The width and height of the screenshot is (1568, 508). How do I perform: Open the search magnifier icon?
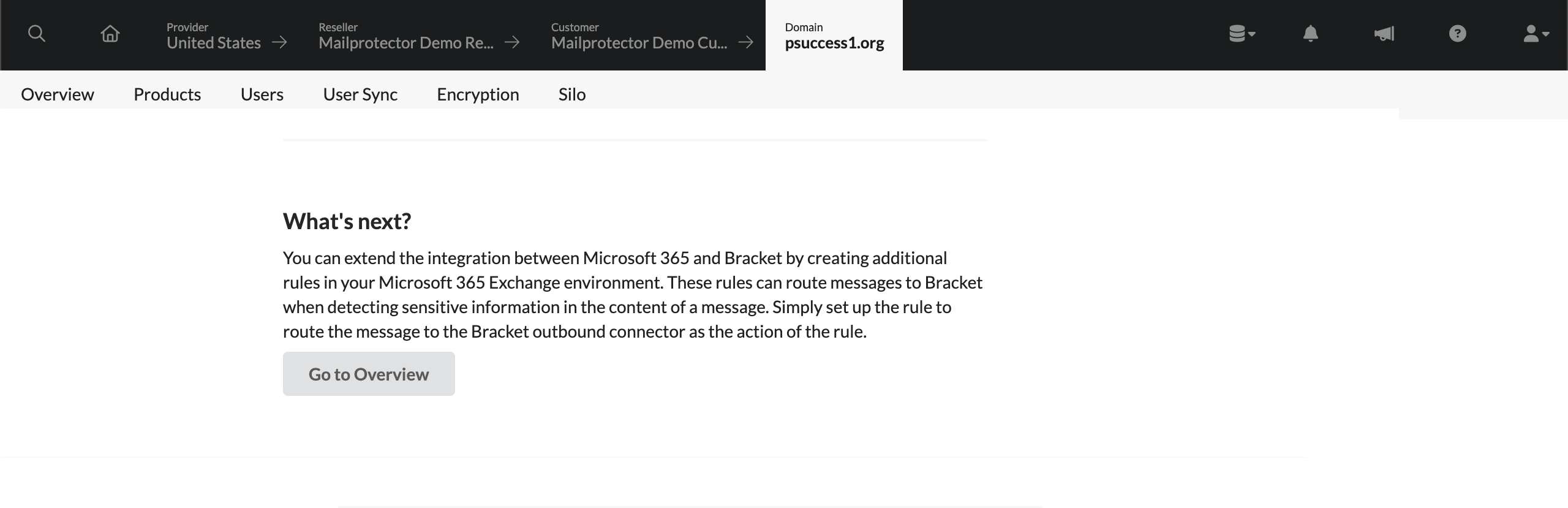pyautogui.click(x=37, y=34)
